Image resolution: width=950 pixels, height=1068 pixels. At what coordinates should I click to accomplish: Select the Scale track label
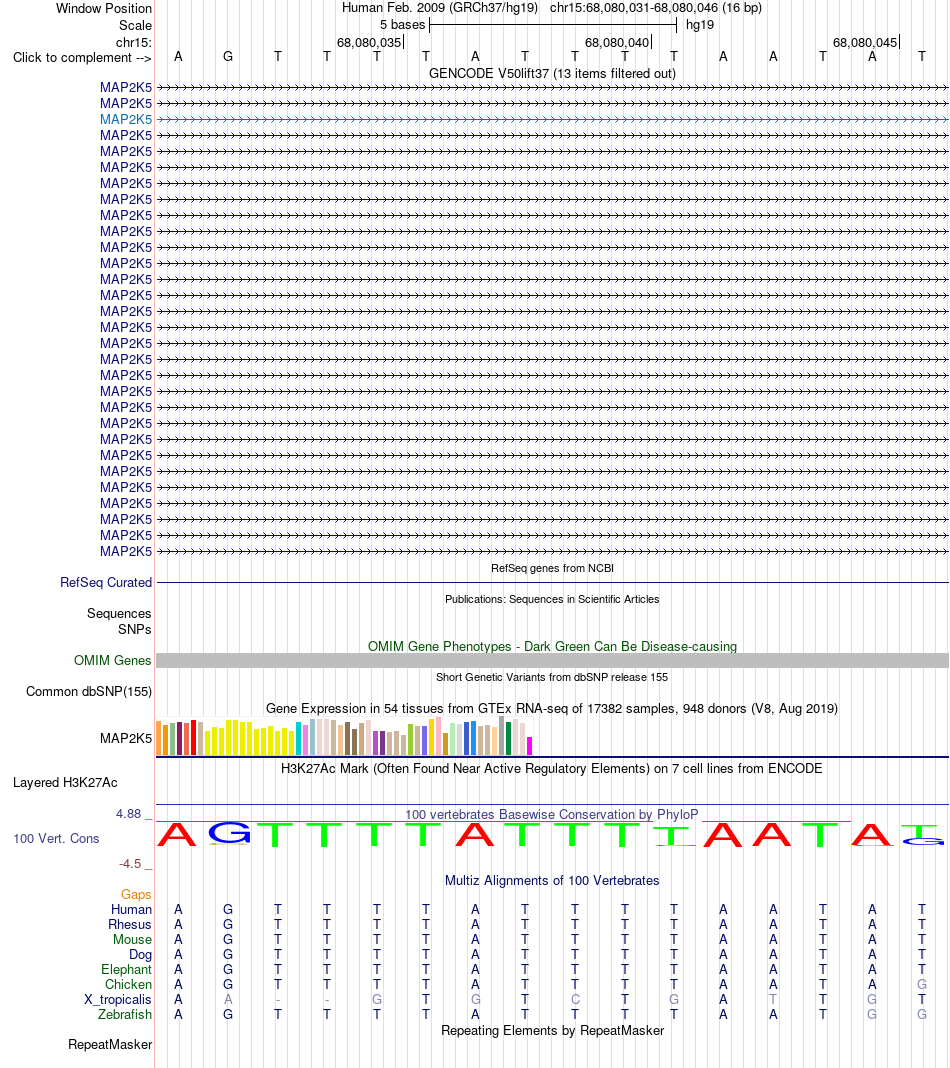135,25
